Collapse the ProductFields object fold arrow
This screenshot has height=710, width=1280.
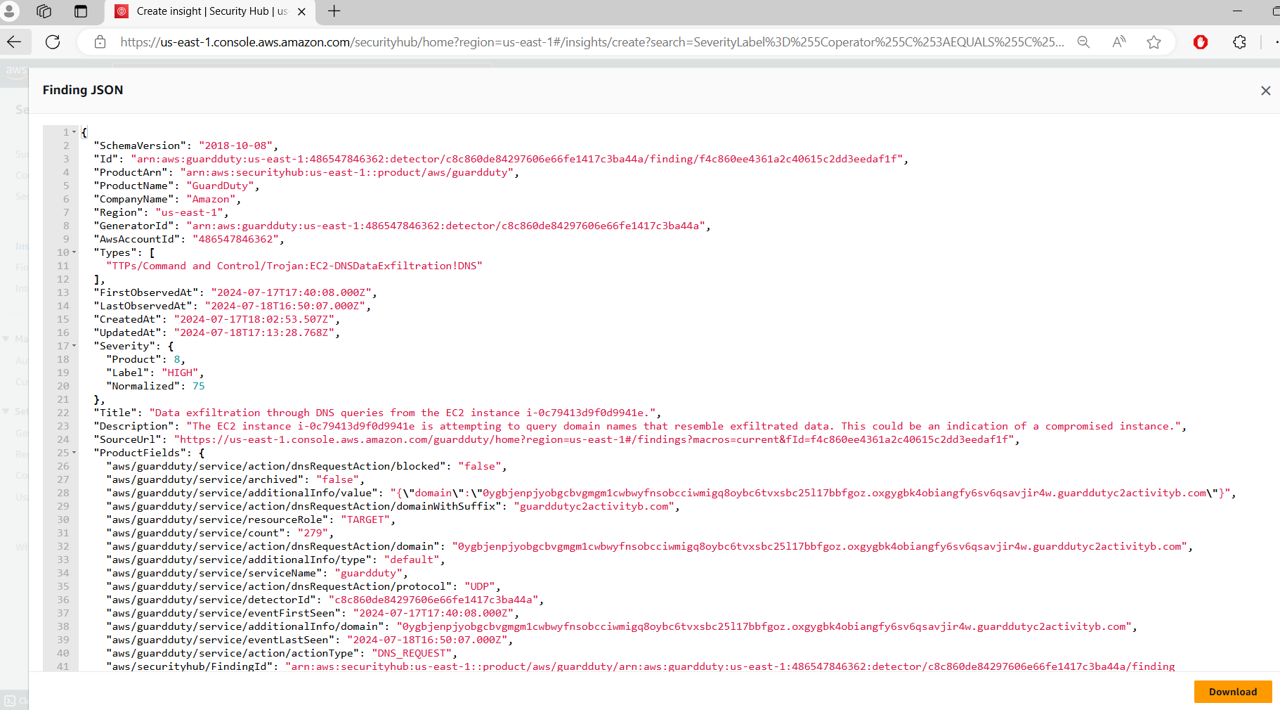pyautogui.click(x=74, y=453)
